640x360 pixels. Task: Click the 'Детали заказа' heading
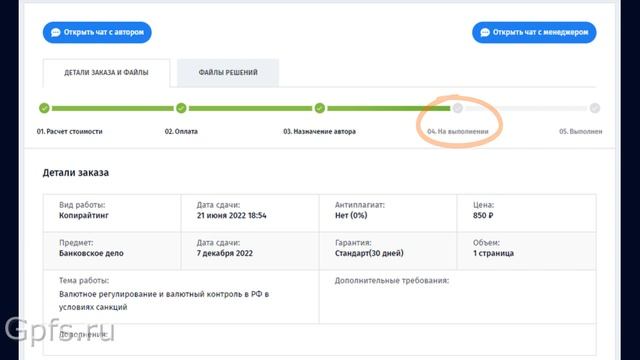76,173
